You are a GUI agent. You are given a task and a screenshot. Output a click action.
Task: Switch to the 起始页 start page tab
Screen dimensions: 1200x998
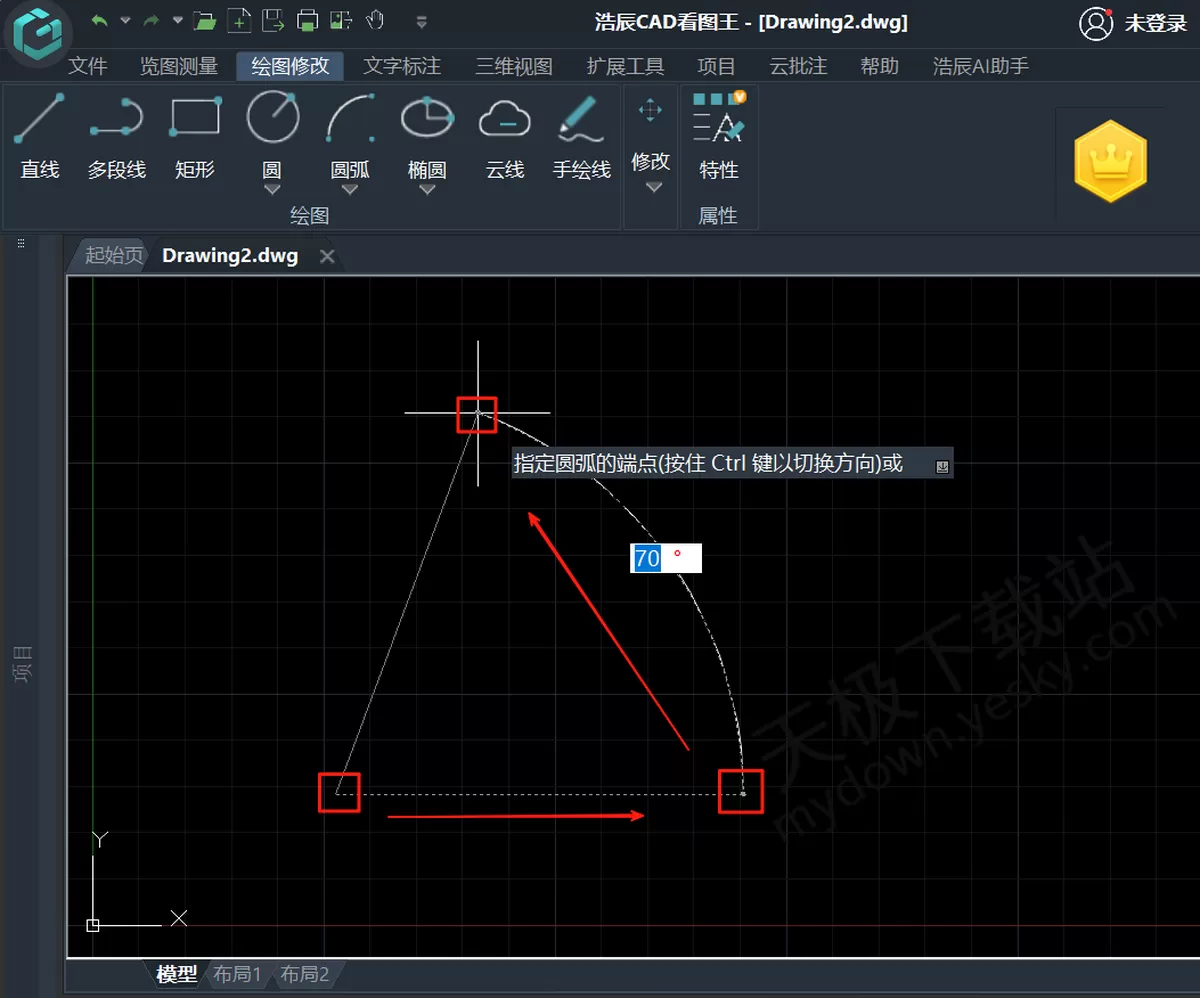pyautogui.click(x=112, y=256)
